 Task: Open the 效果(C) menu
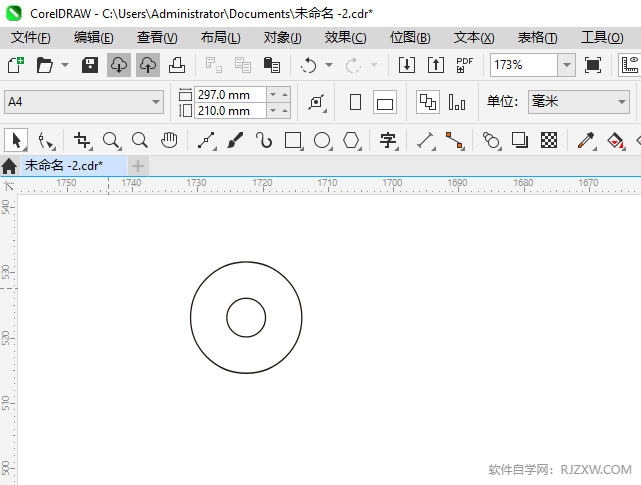(x=345, y=38)
